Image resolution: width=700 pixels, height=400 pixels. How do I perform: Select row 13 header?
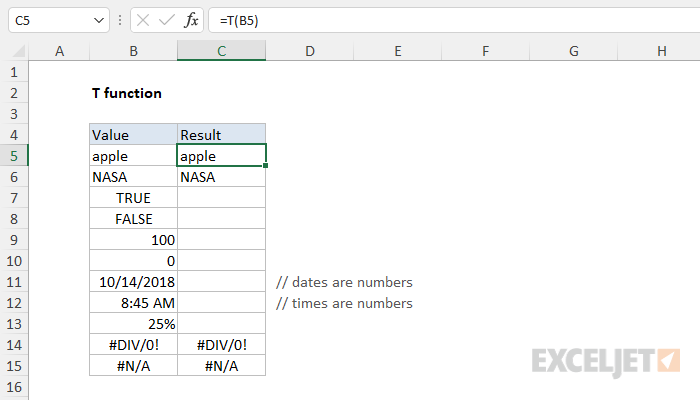(14, 324)
